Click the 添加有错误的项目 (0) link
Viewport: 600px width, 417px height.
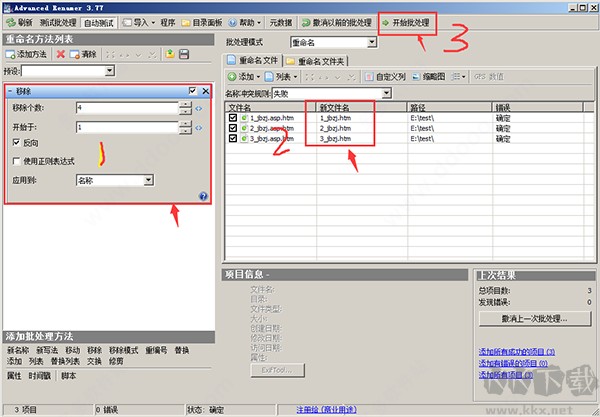point(513,363)
